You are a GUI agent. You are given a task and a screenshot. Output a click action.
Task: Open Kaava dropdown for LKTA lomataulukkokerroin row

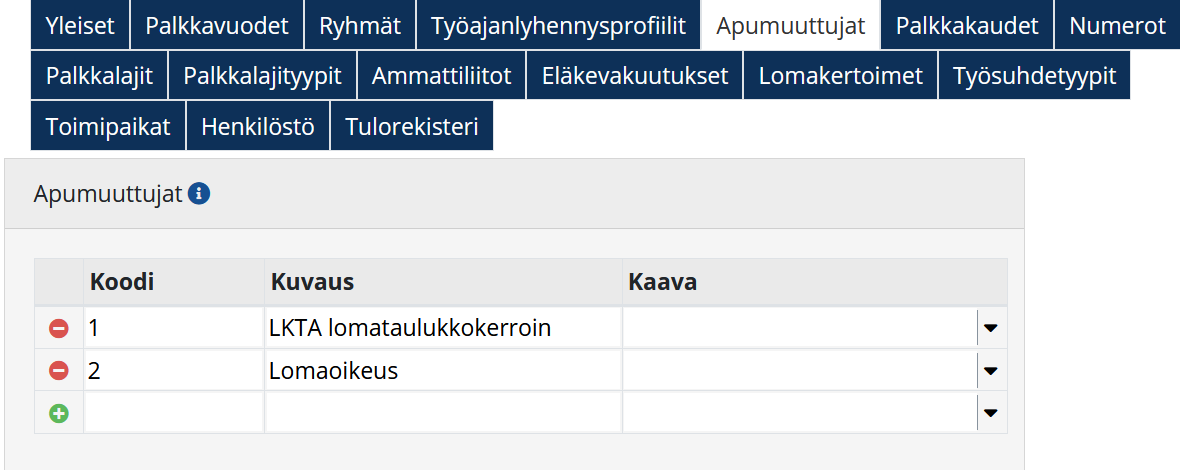[991, 328]
